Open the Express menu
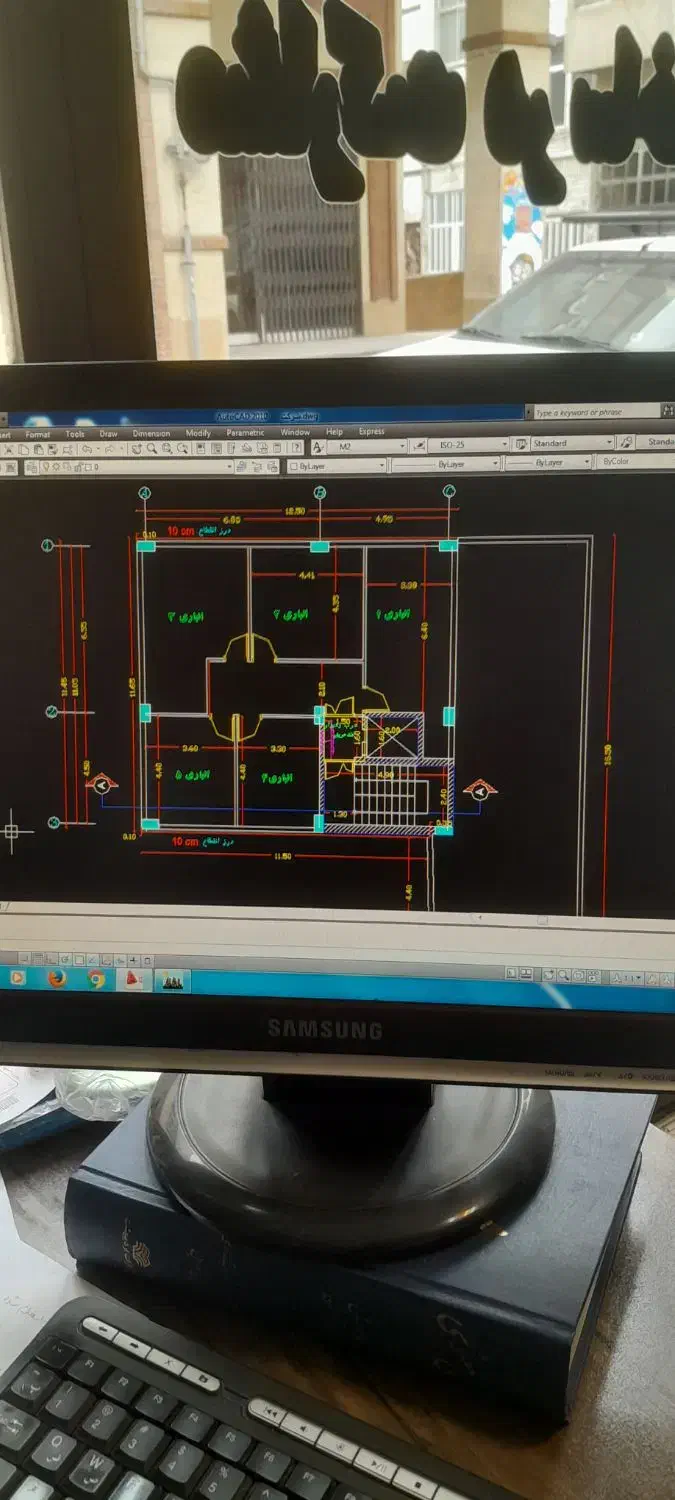This screenshot has width=675, height=1500. point(371,431)
